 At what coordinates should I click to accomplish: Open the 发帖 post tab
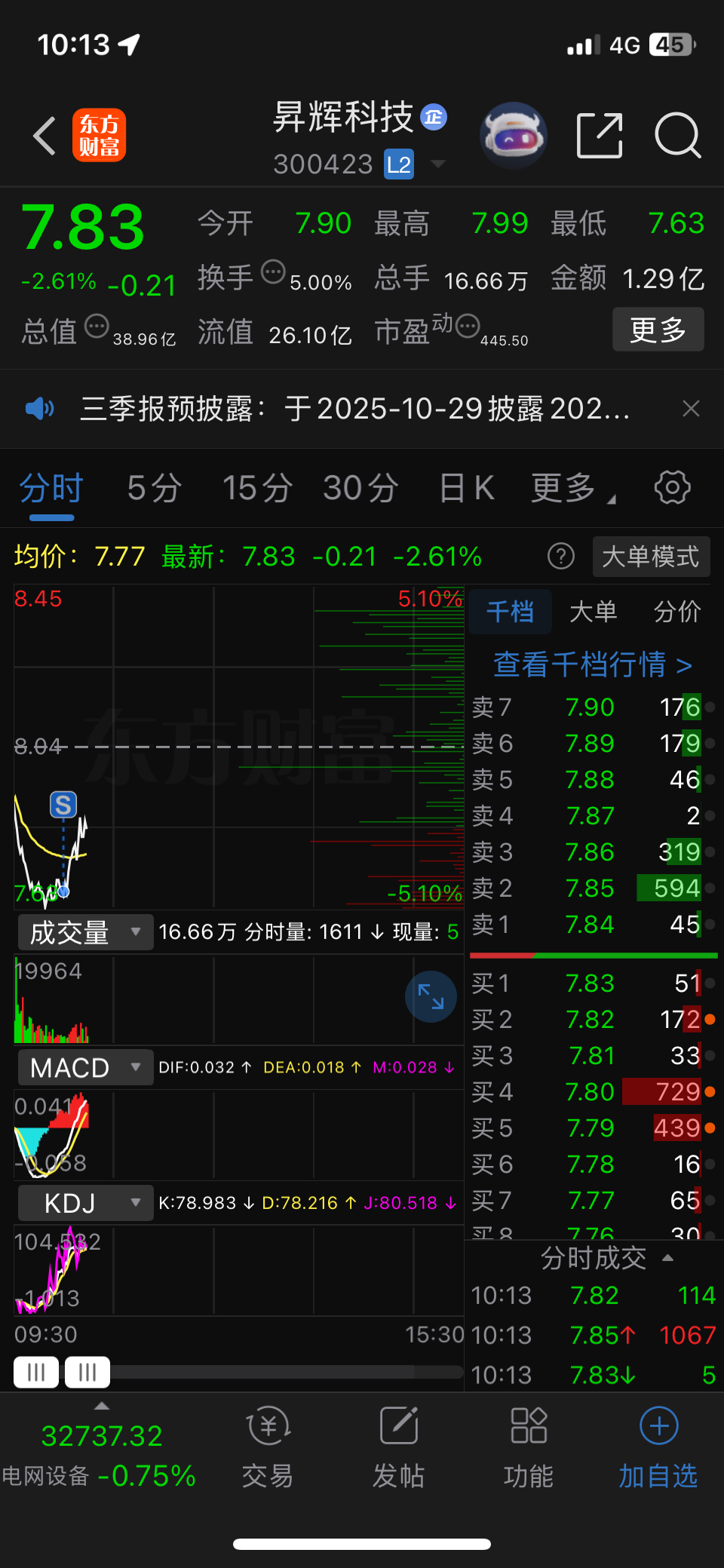(x=398, y=1447)
